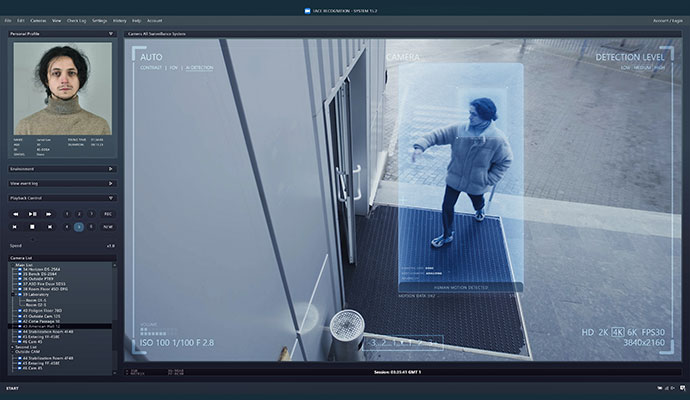
Task: Set detection level to LOW
Action: 625,68
